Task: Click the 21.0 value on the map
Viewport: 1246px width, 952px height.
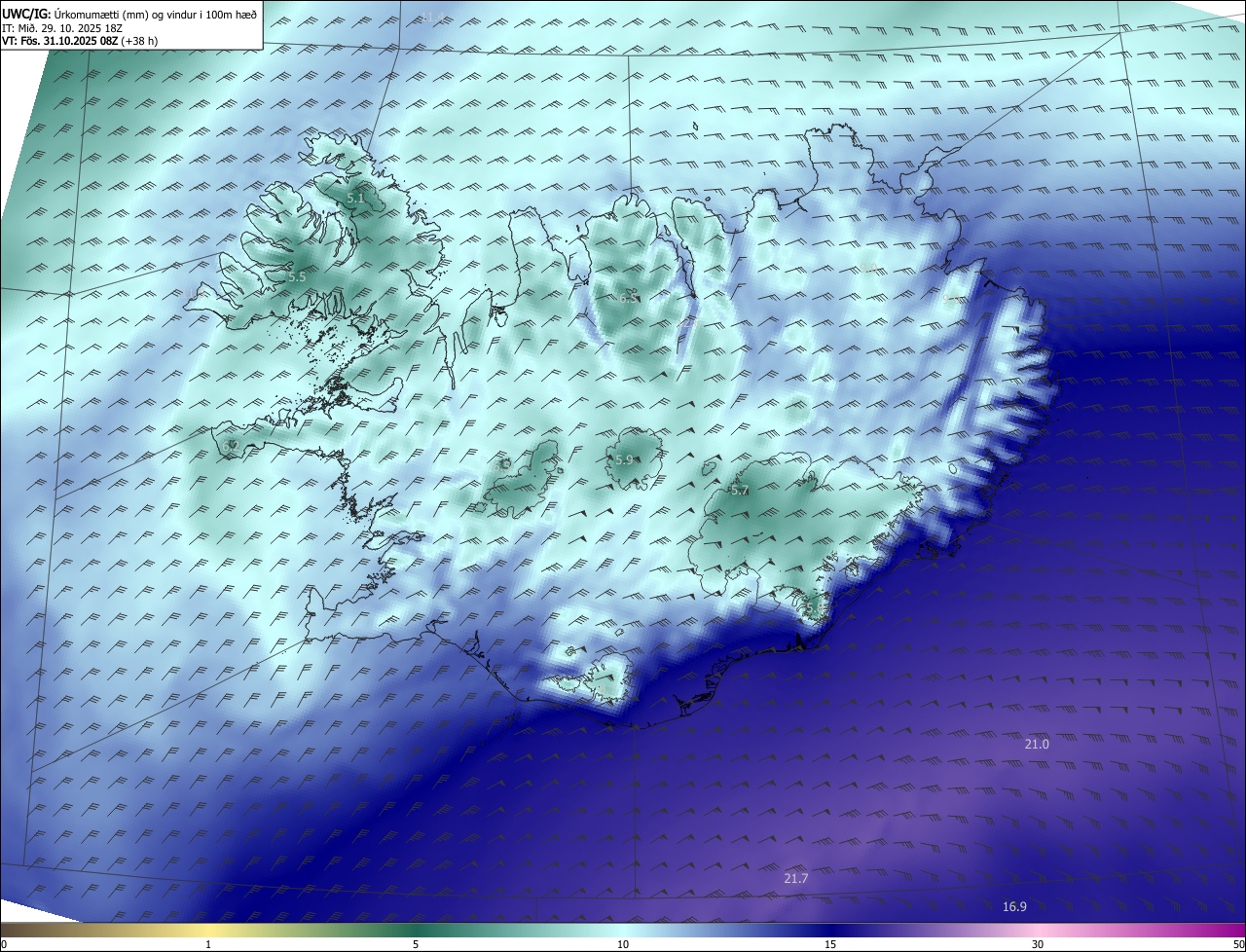Action: (x=1037, y=744)
